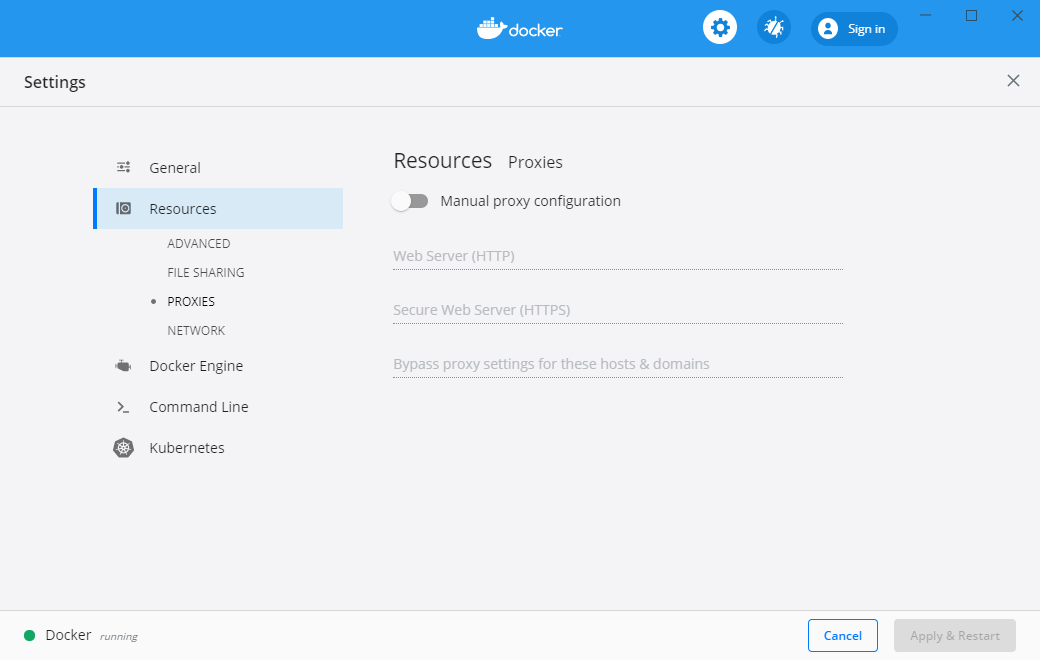Click the Cancel button
This screenshot has height=660, width=1040.
(842, 635)
